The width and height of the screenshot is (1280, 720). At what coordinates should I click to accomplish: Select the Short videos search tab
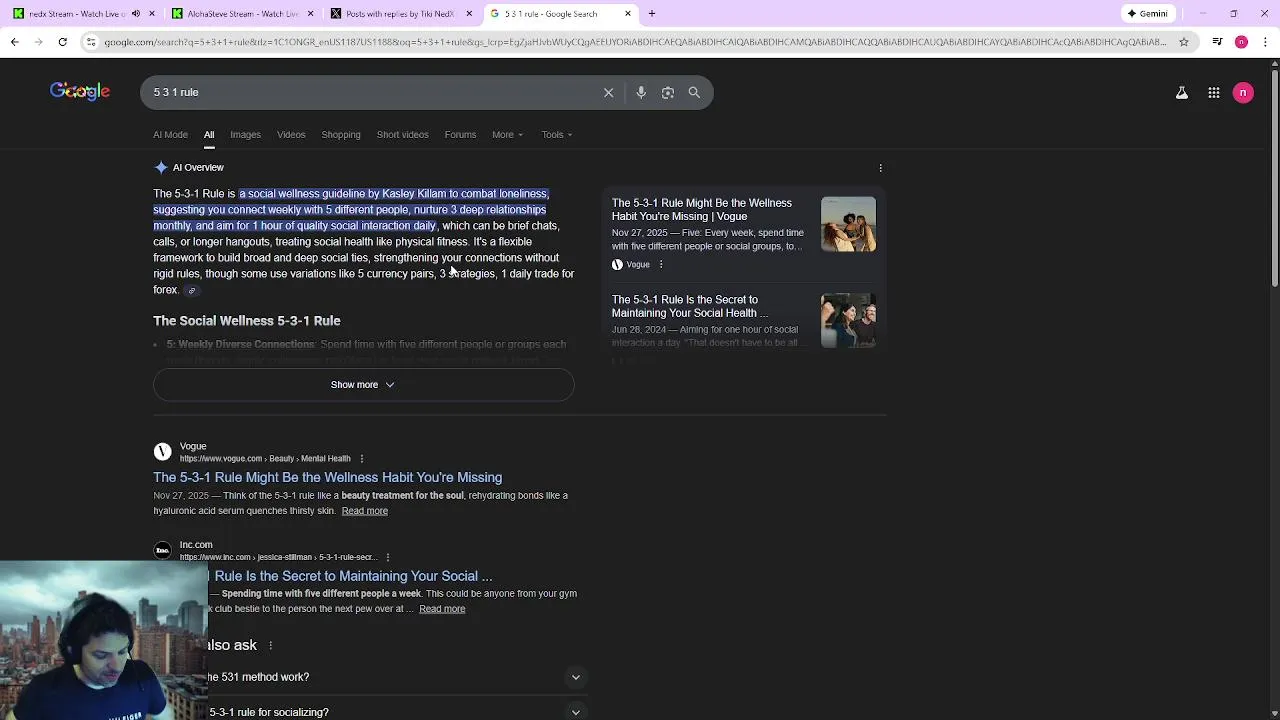pyautogui.click(x=402, y=135)
